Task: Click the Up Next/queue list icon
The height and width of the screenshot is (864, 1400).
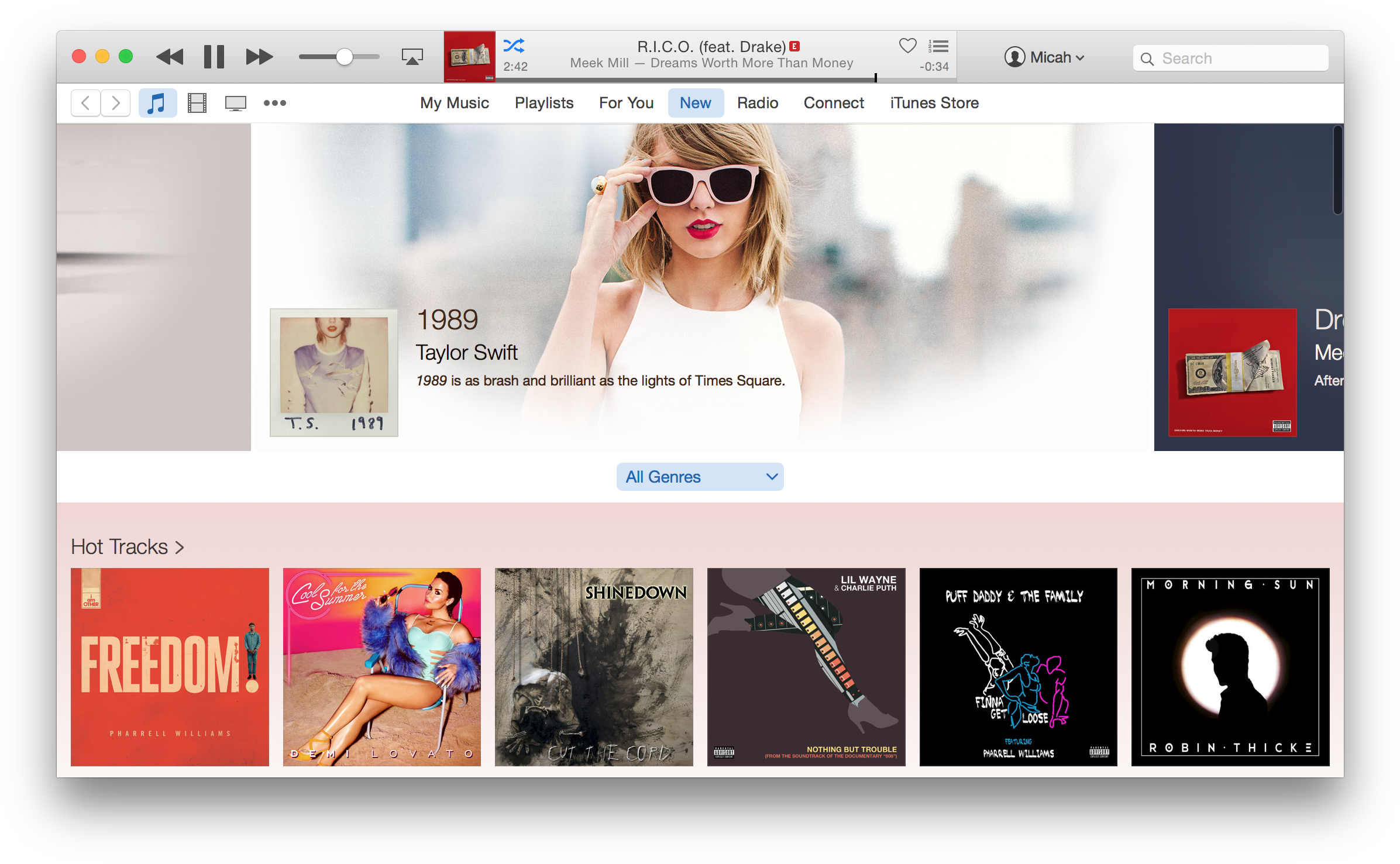Action: [938, 46]
